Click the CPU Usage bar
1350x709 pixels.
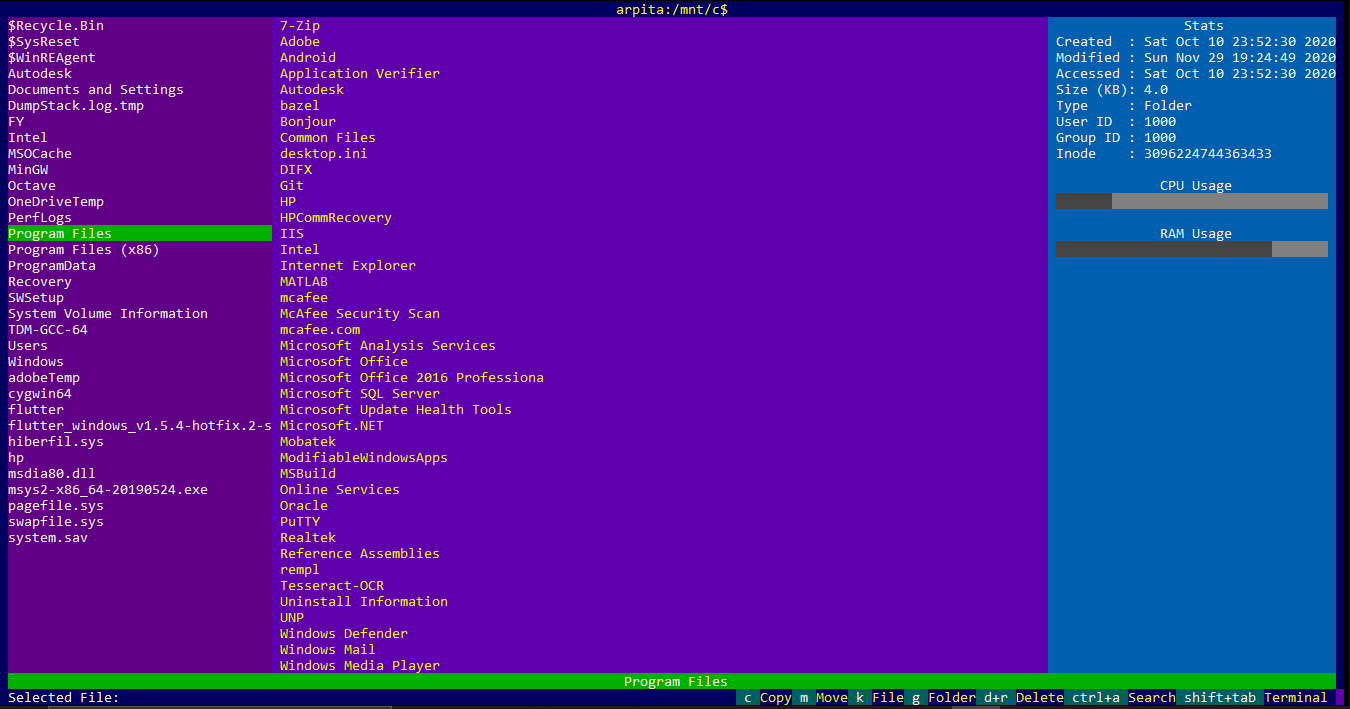tap(1192, 201)
